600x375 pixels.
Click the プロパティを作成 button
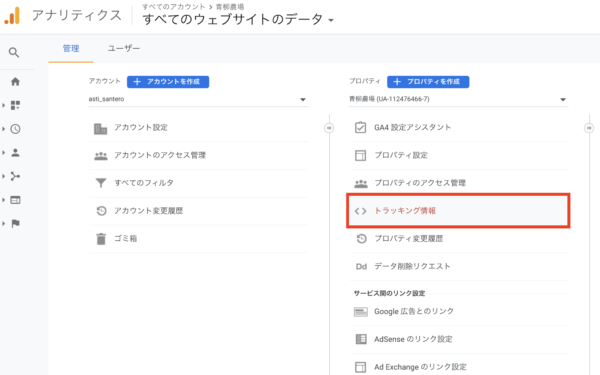click(428, 82)
